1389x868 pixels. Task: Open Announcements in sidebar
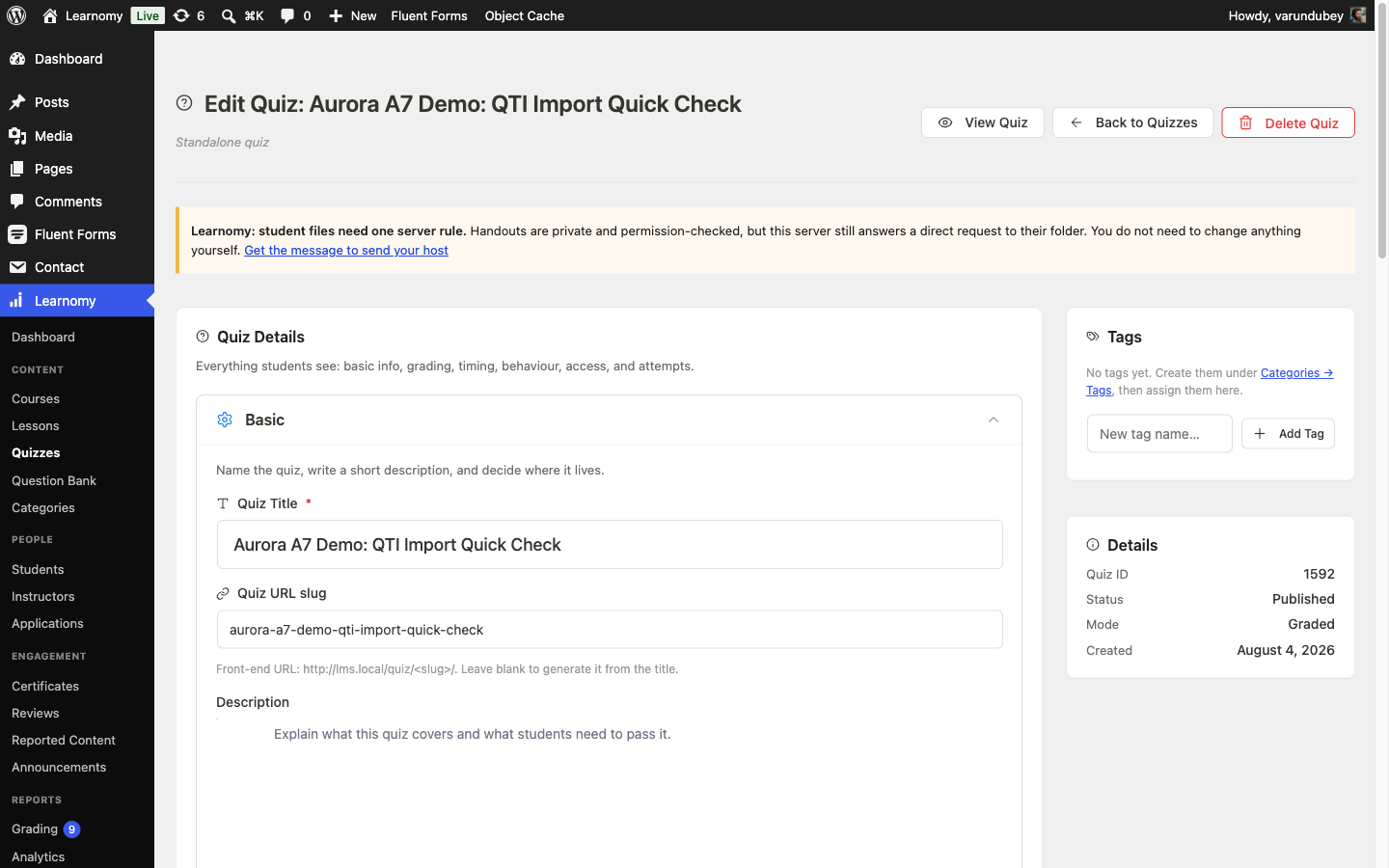tap(59, 767)
